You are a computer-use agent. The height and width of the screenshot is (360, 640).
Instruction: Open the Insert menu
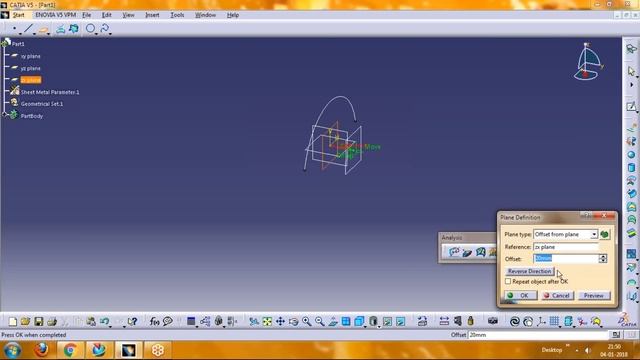pos(152,15)
